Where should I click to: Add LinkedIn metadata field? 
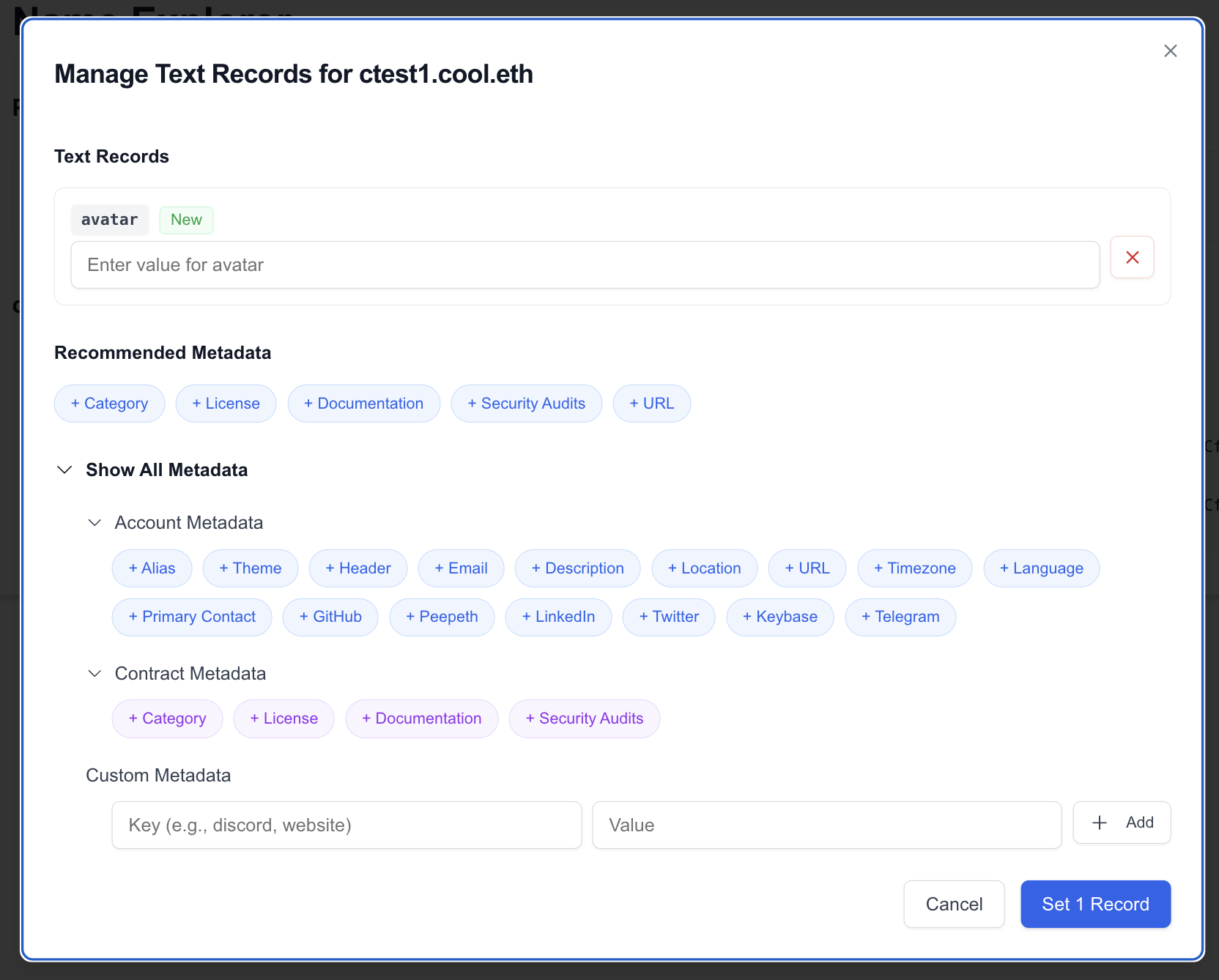(558, 617)
